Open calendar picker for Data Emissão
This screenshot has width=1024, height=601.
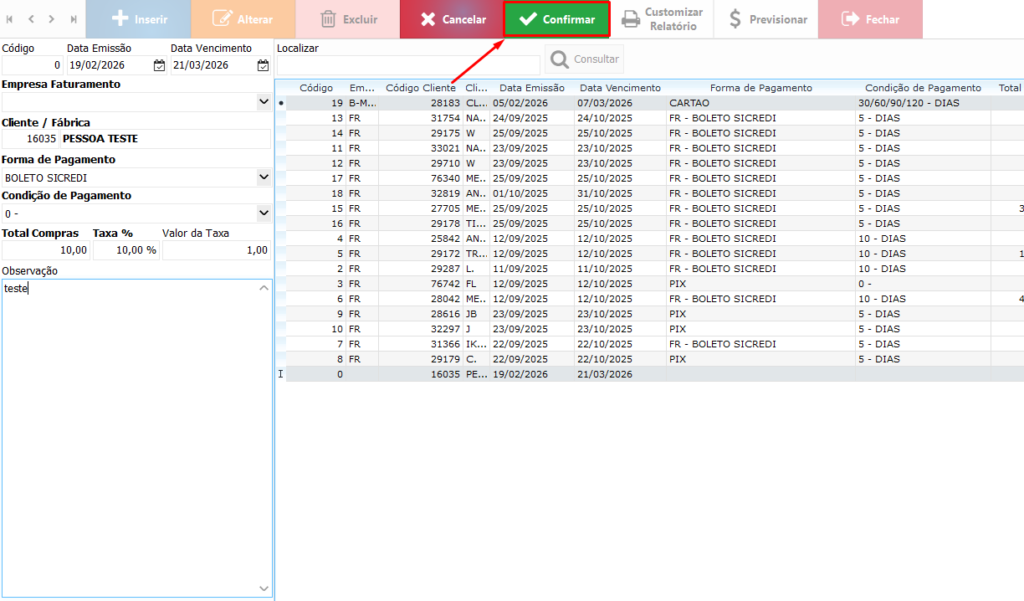(x=159, y=66)
